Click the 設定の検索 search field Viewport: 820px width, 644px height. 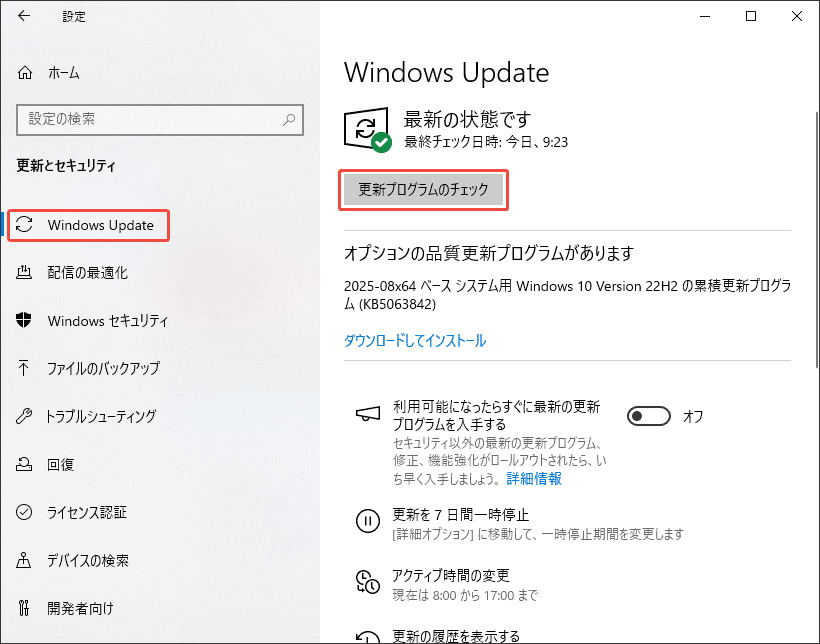click(160, 120)
